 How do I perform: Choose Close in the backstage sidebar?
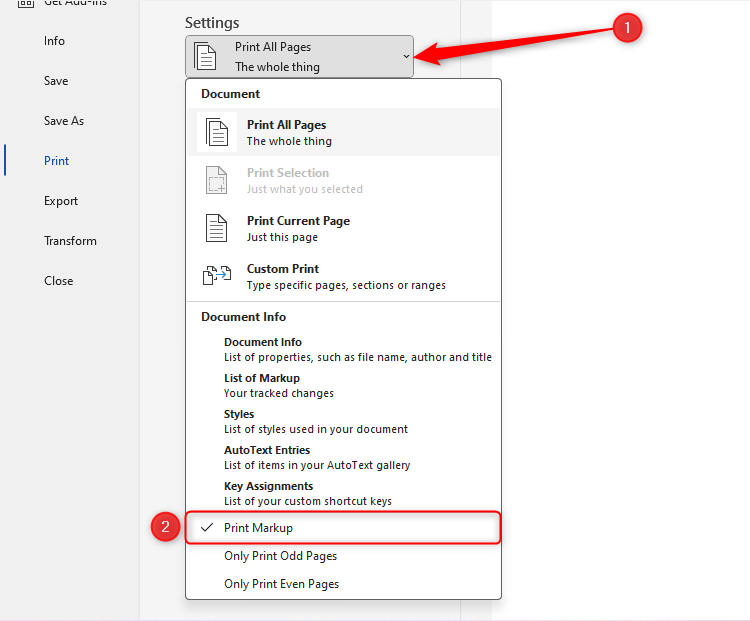[59, 281]
